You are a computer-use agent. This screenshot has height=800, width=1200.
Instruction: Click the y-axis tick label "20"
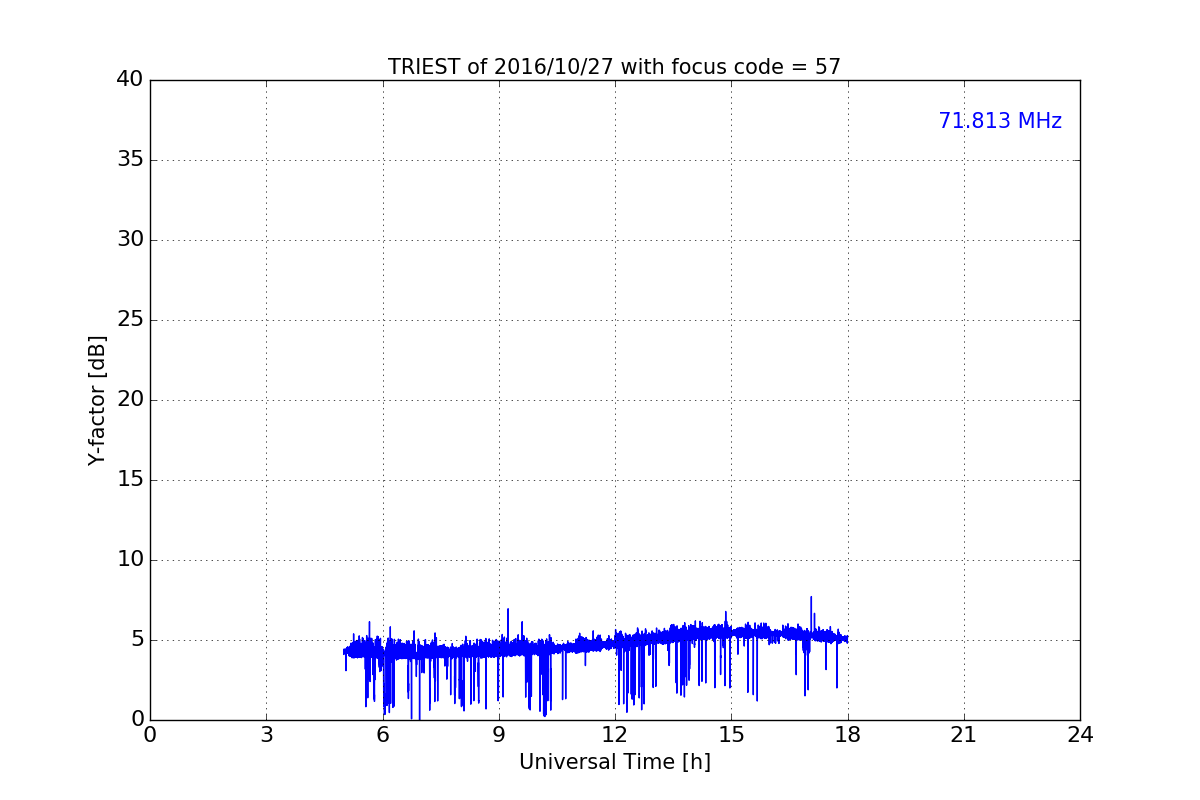pyautogui.click(x=130, y=399)
